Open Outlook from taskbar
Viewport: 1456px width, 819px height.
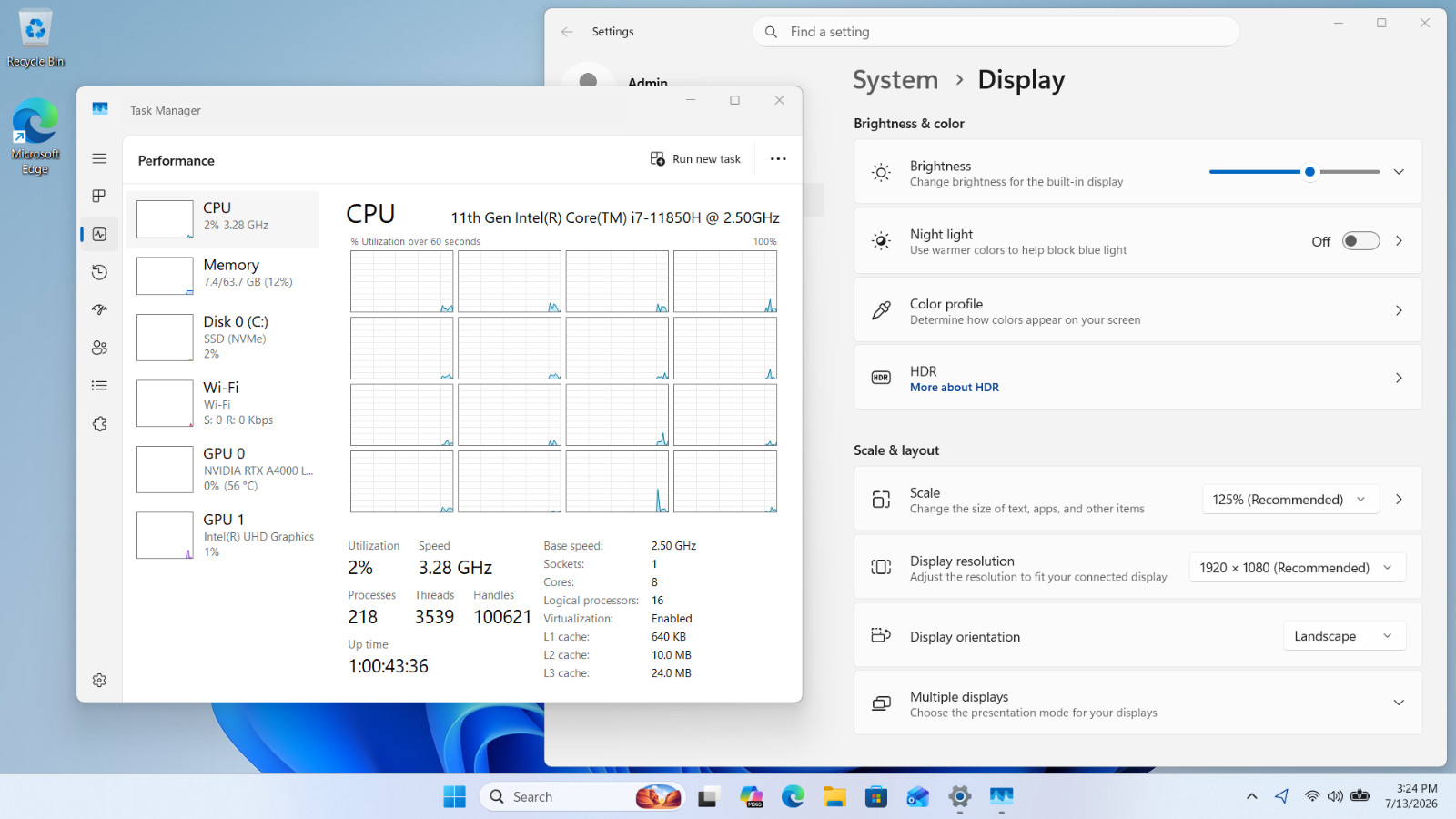pos(918,797)
